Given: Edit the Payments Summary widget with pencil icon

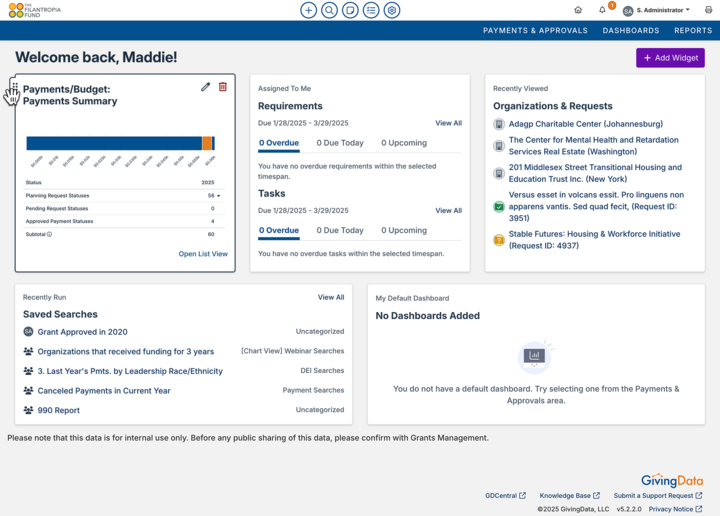Looking at the screenshot, I should (x=205, y=87).
